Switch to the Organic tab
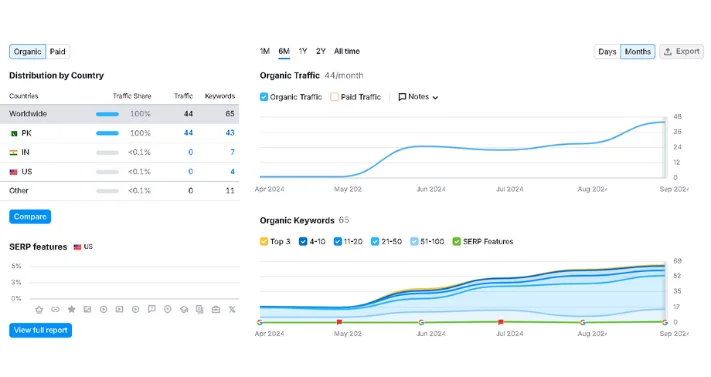 point(27,52)
